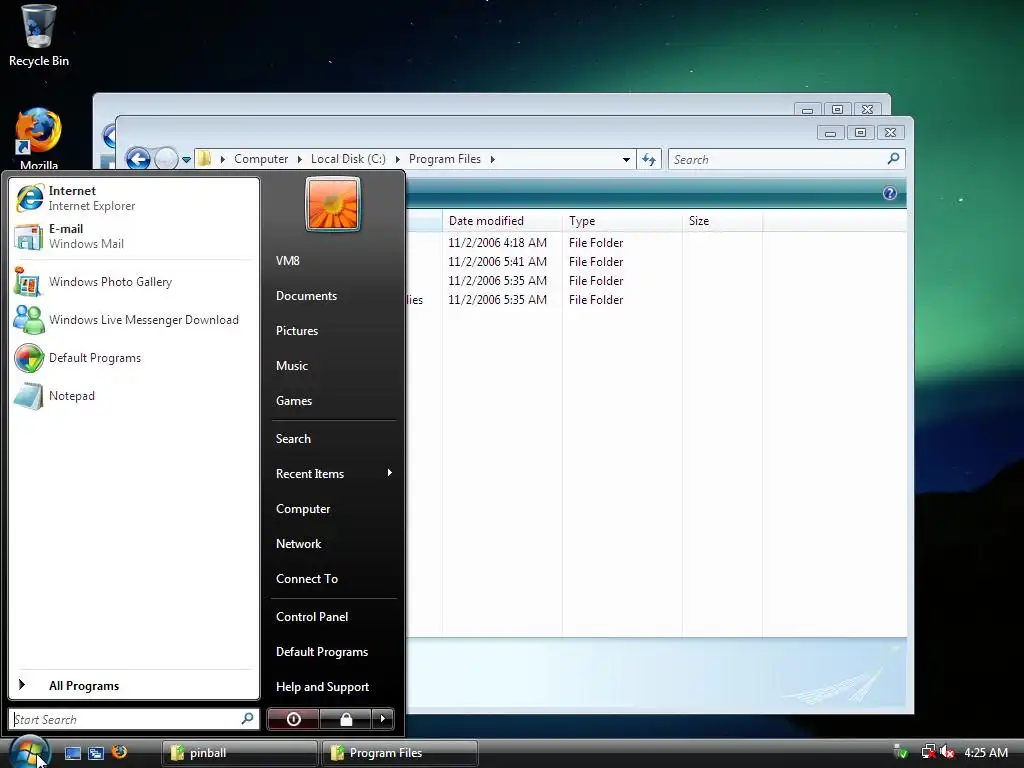Screen dimensions: 1024x768
Task: Open Internet Explorer from Start menu
Action: click(x=134, y=198)
